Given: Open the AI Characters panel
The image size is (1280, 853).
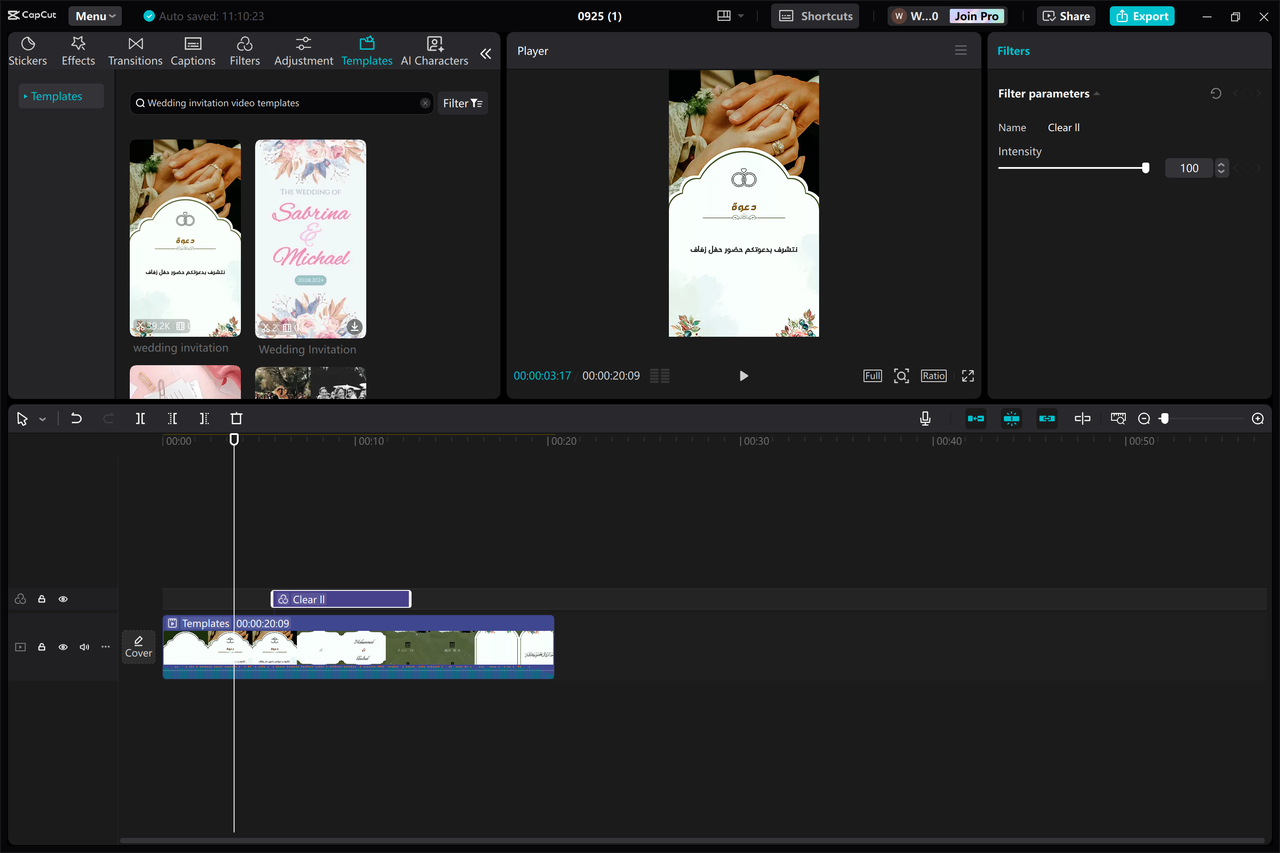Looking at the screenshot, I should click(433, 49).
